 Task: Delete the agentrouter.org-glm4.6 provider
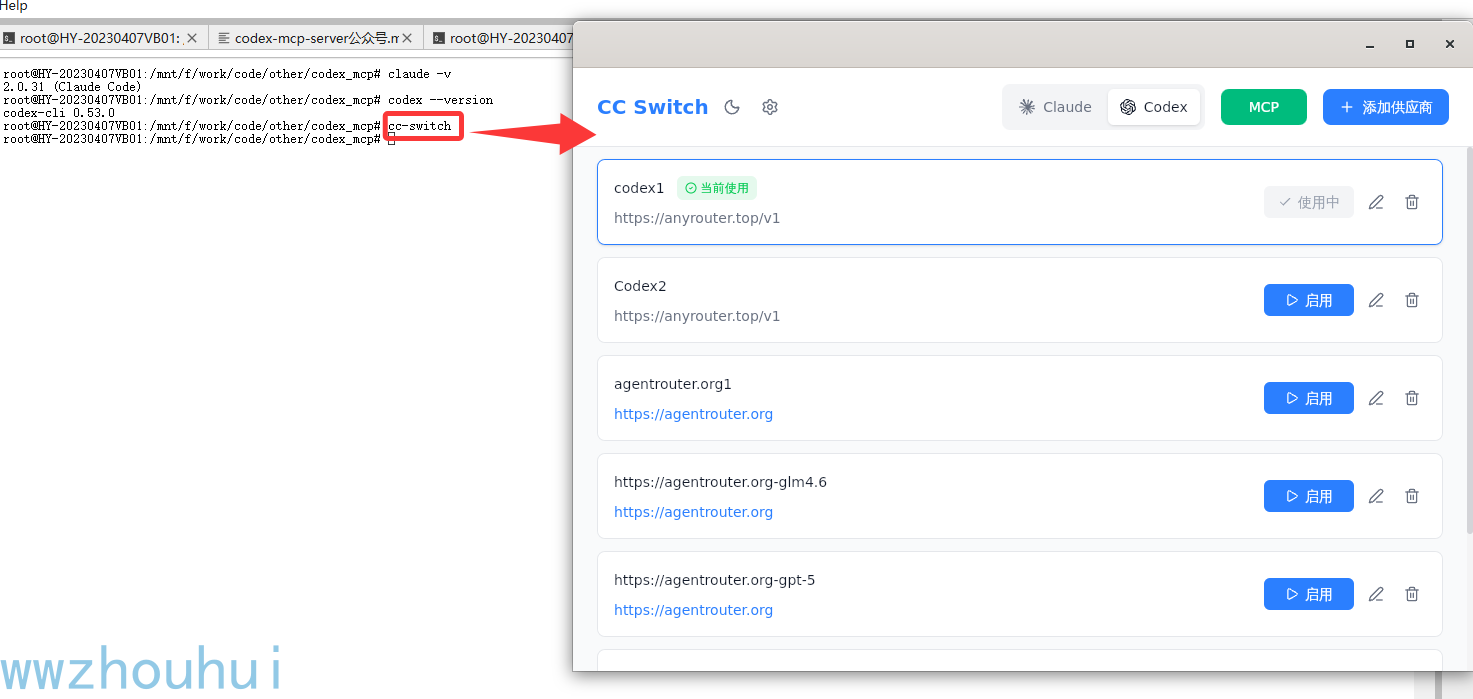[1412, 496]
